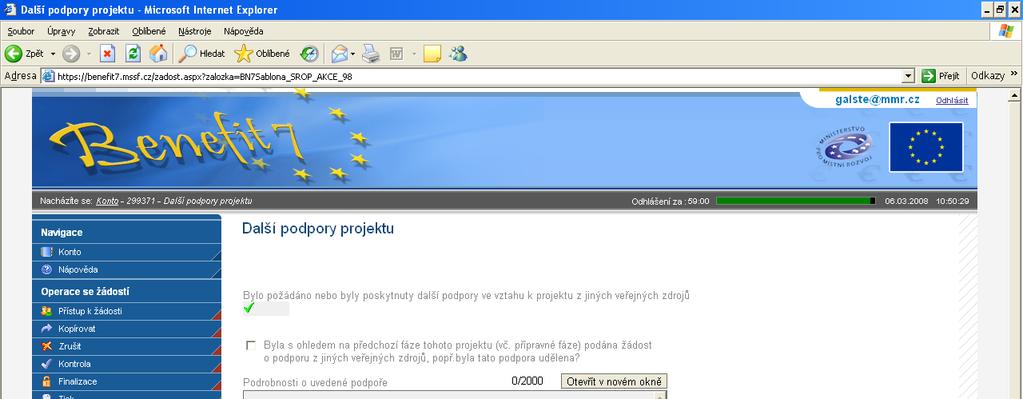1023x399 pixels.
Task: Click the green session timeout progress bar
Action: click(795, 201)
